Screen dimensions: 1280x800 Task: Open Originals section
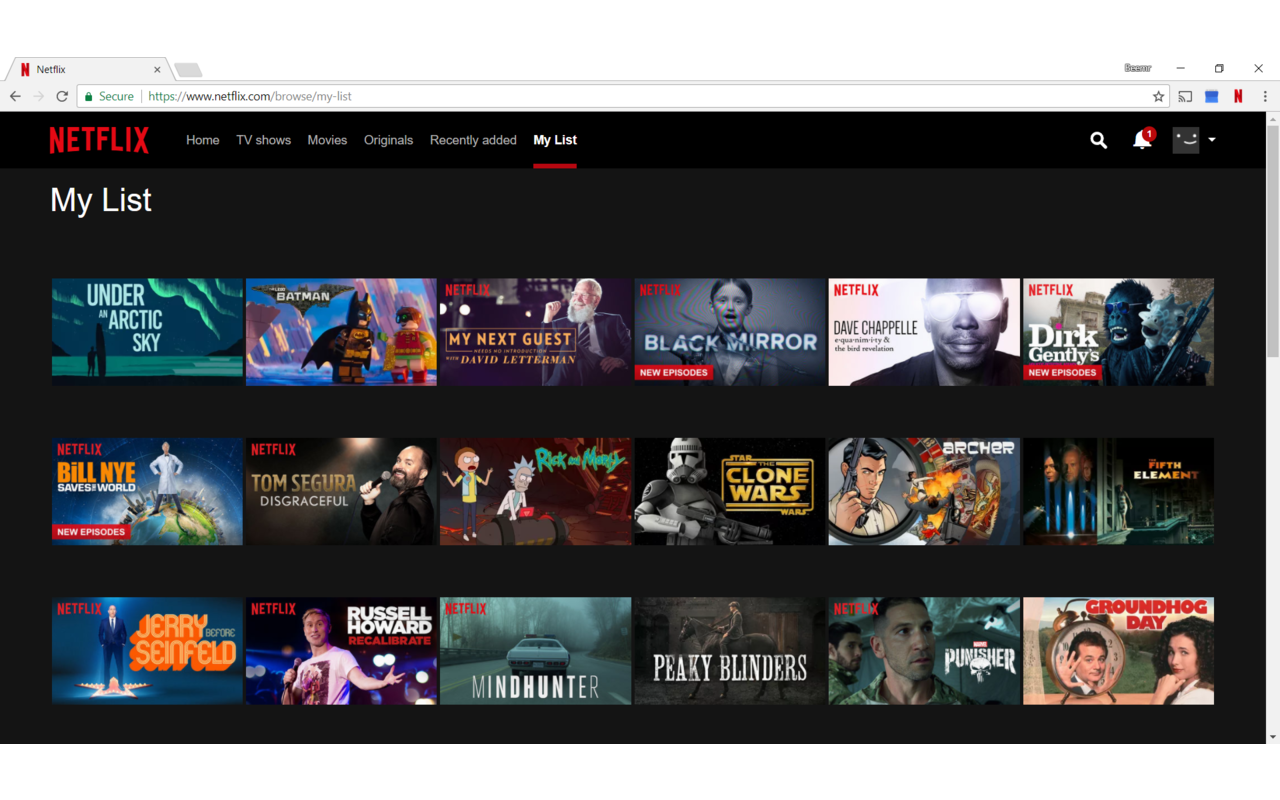(x=388, y=140)
